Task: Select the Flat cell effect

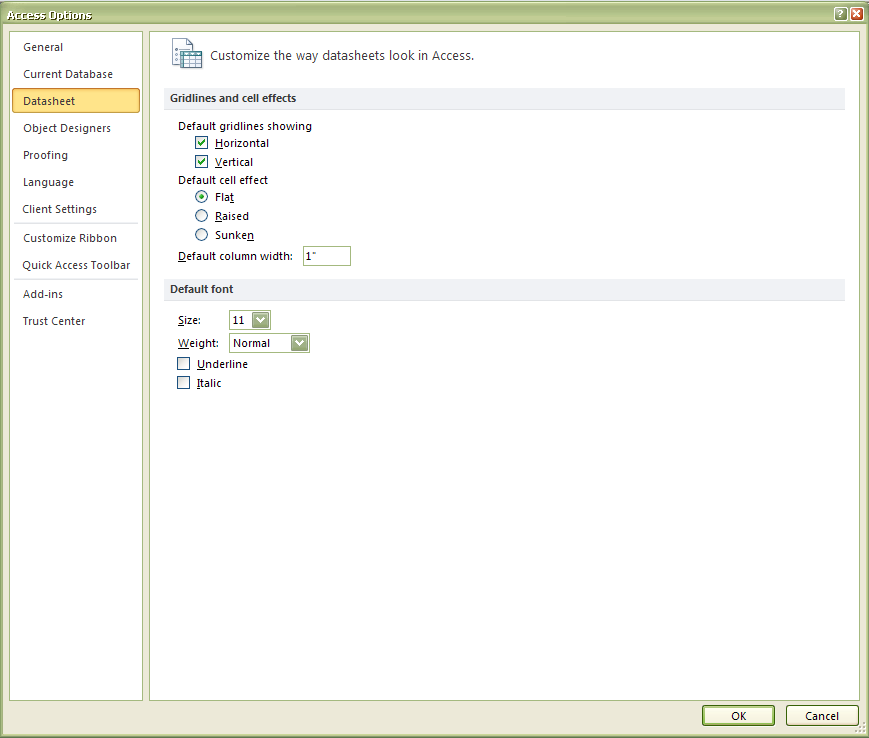Action: click(201, 197)
